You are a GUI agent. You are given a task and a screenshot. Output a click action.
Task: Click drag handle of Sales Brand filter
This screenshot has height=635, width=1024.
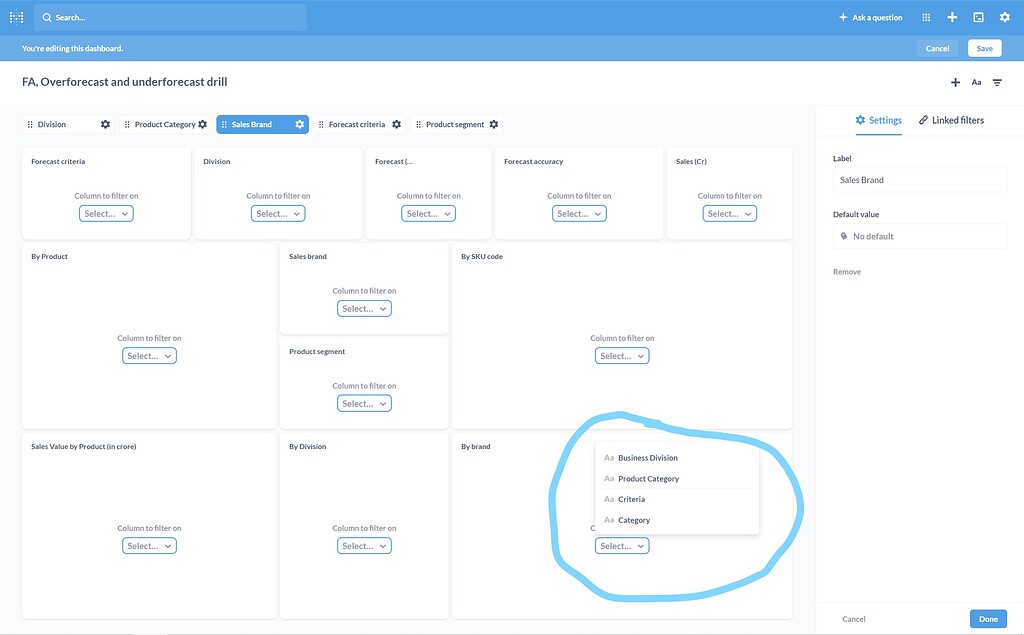224,124
